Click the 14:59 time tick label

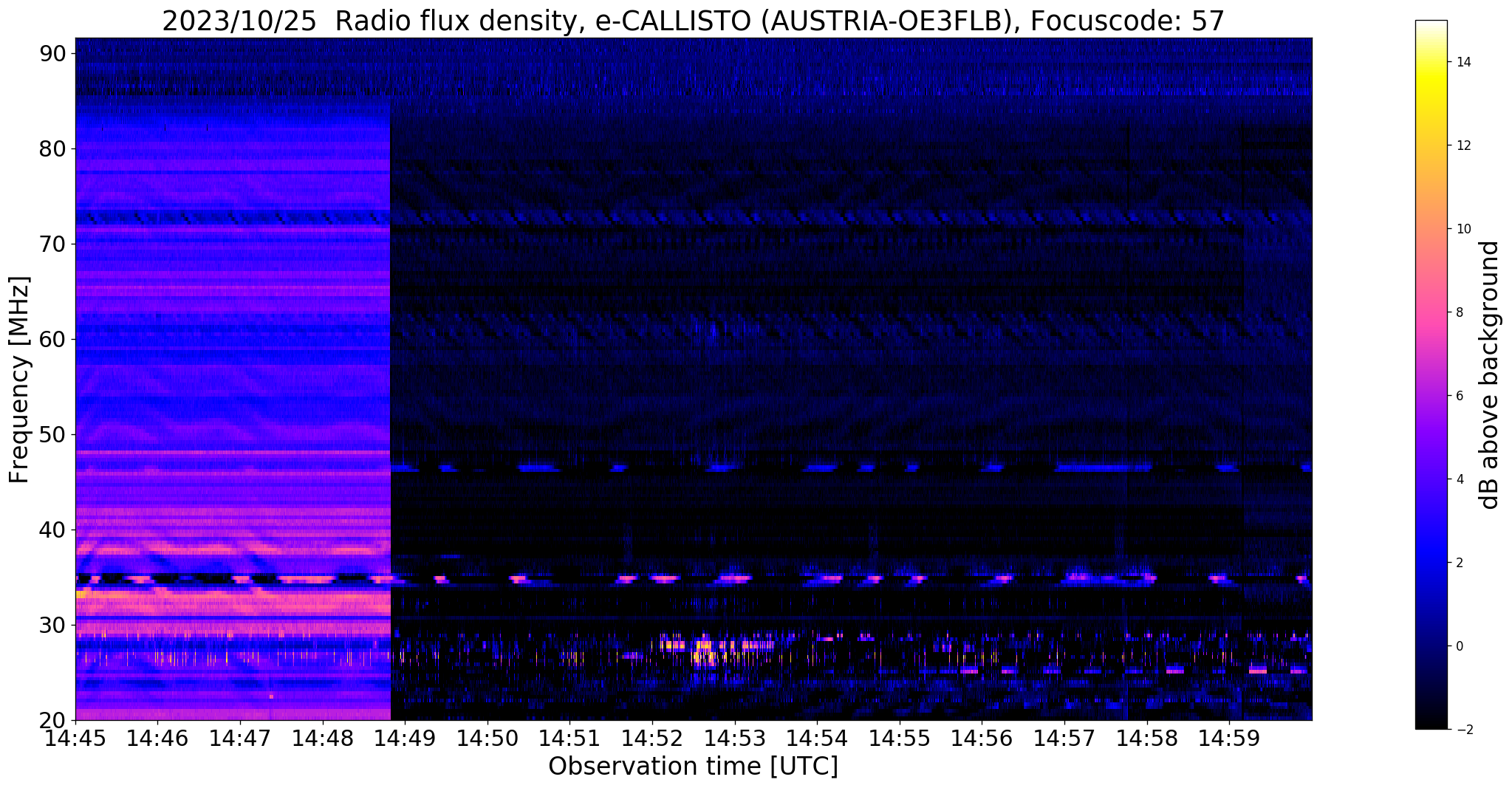1229,738
